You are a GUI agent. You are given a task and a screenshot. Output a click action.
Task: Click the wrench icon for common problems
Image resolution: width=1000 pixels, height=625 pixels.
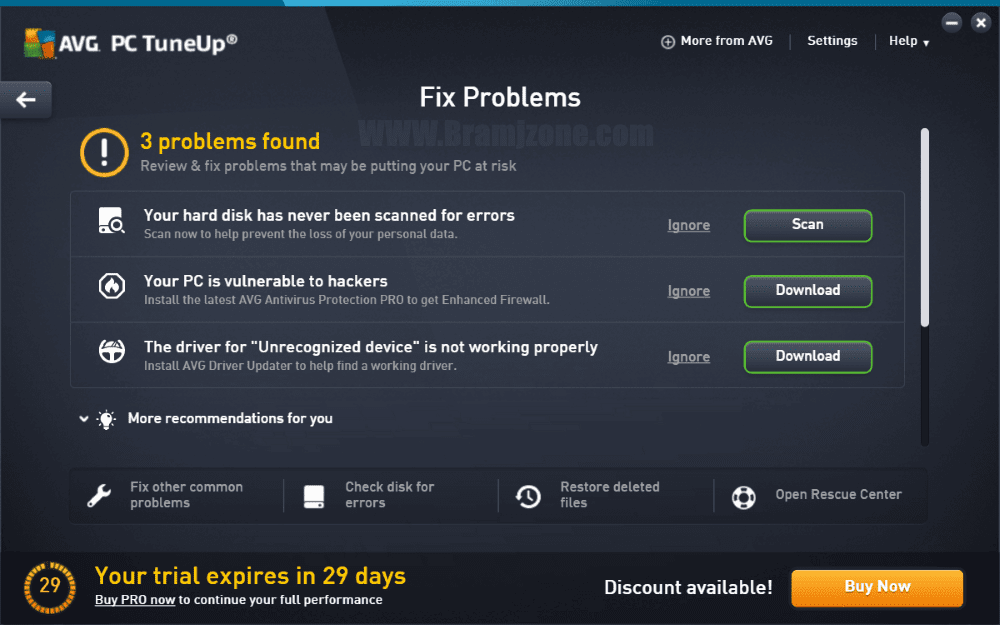coord(99,496)
